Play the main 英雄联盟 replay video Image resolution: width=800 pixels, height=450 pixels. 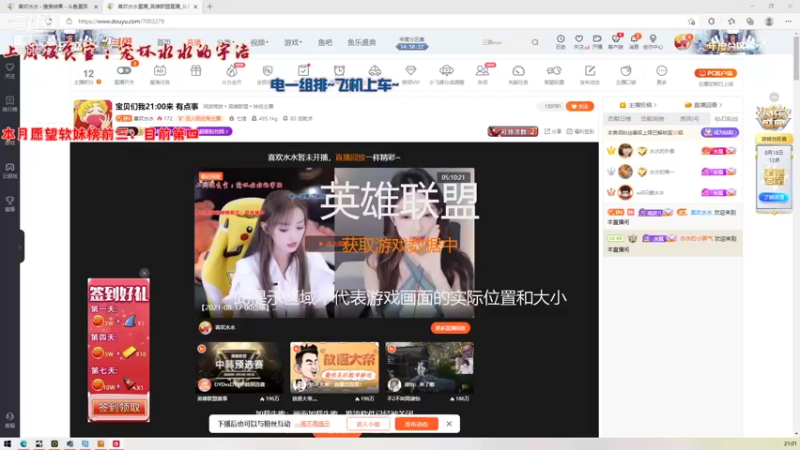point(334,243)
